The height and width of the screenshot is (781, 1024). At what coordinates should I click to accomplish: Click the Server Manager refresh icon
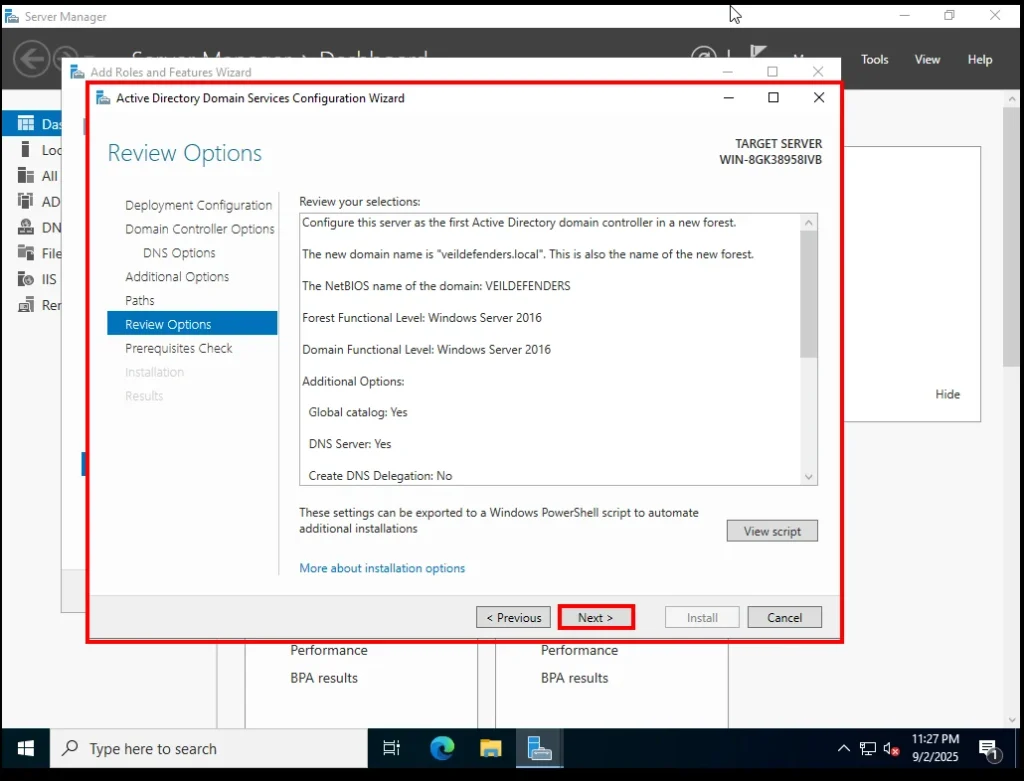pos(703,54)
